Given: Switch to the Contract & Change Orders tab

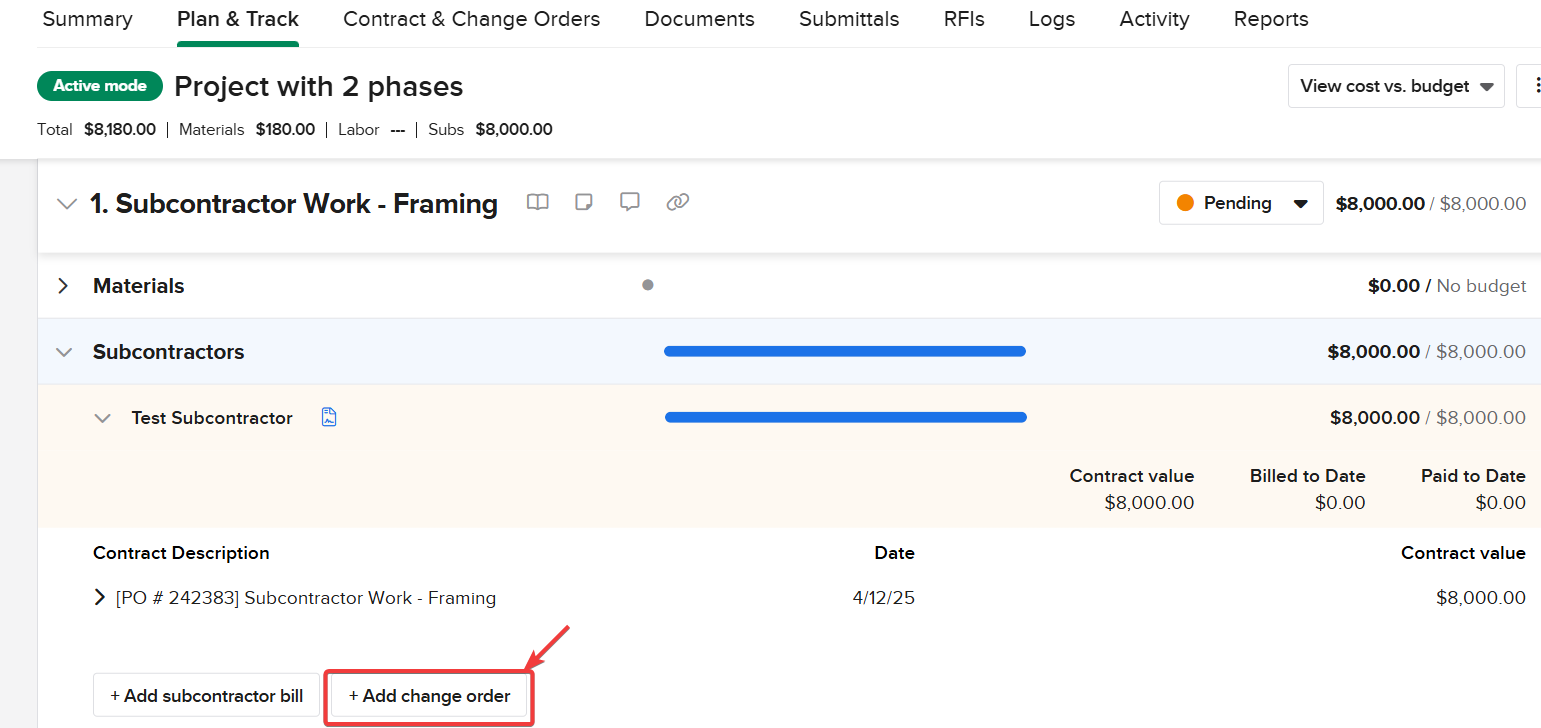Looking at the screenshot, I should click(x=471, y=19).
